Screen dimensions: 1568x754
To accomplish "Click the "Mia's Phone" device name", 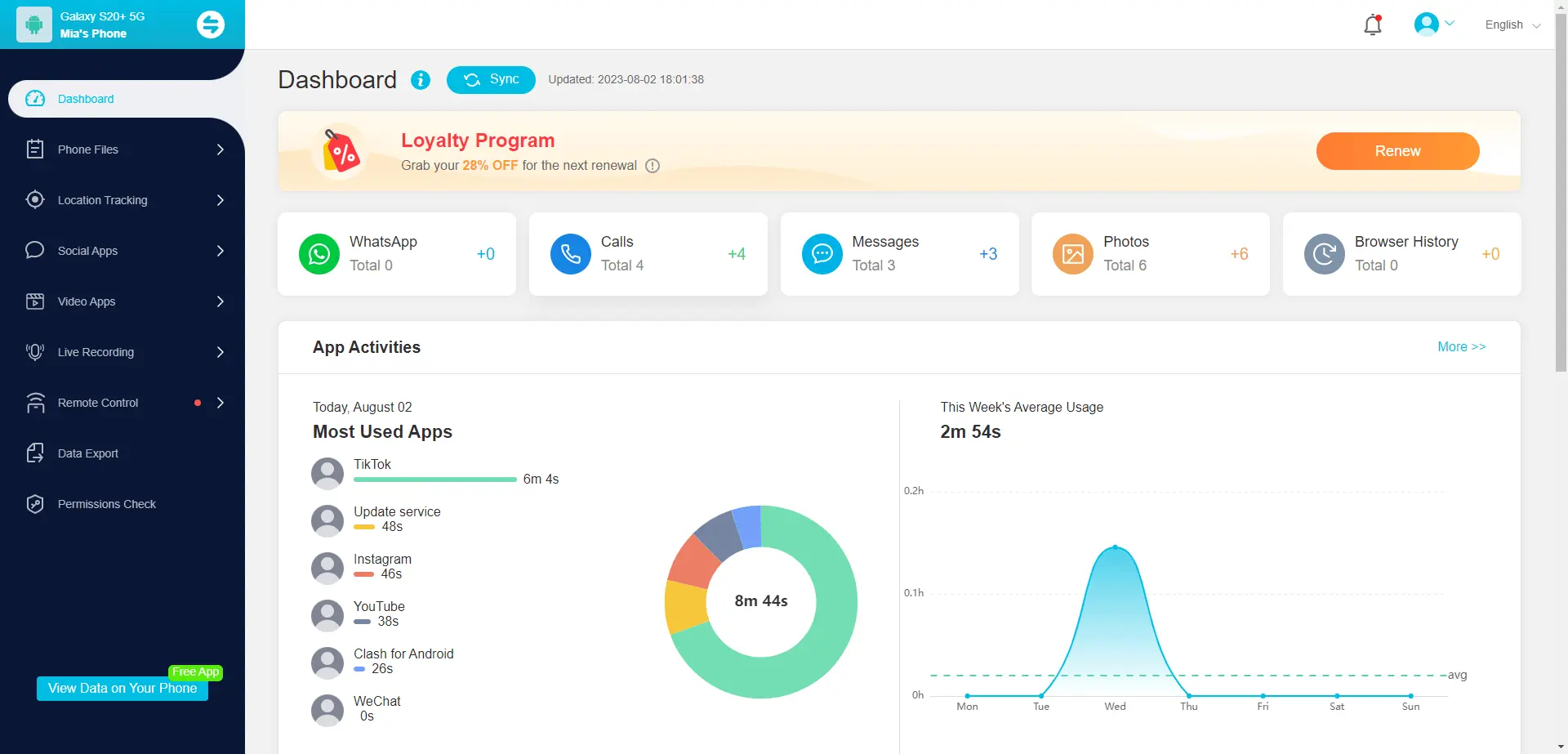I will pyautogui.click(x=93, y=34).
